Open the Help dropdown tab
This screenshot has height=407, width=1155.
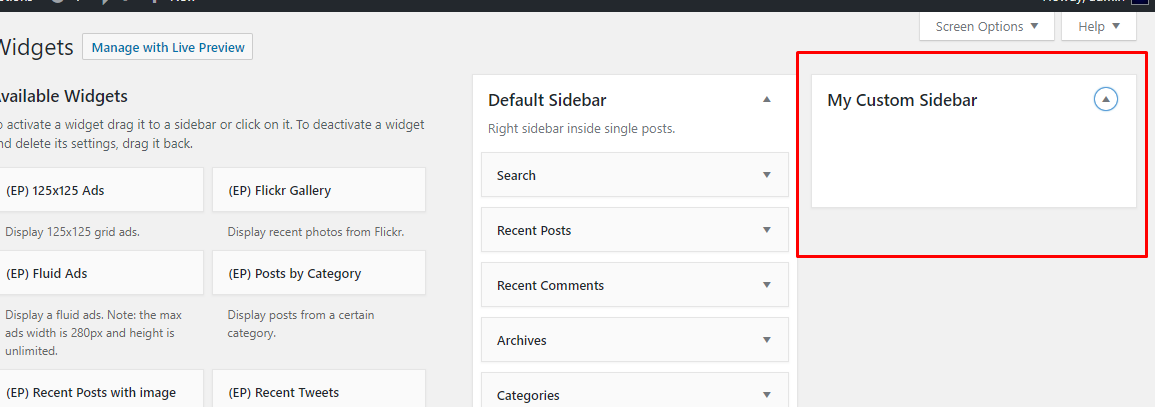pyautogui.click(x=1098, y=27)
